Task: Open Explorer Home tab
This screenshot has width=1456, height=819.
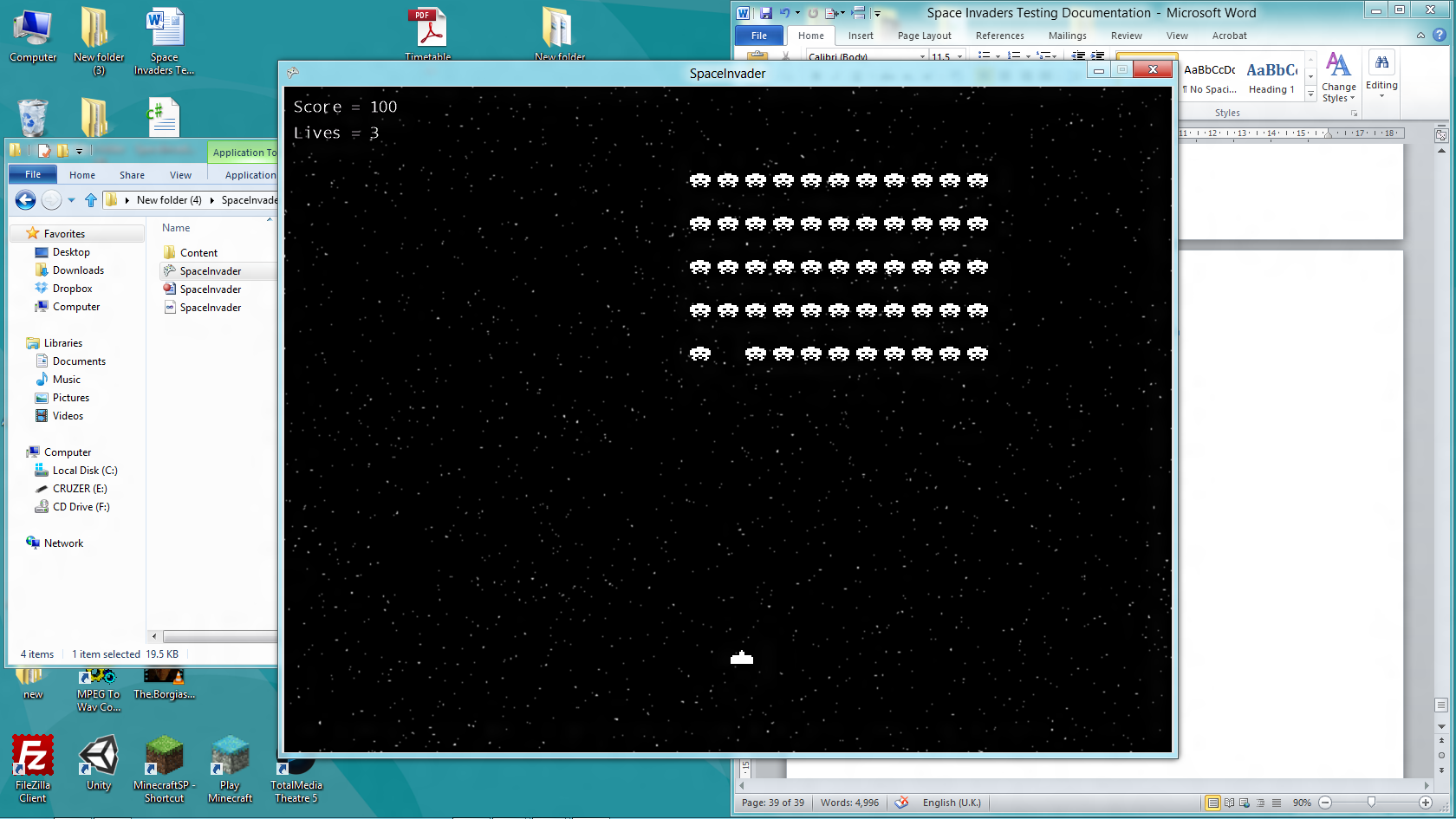Action: (82, 175)
